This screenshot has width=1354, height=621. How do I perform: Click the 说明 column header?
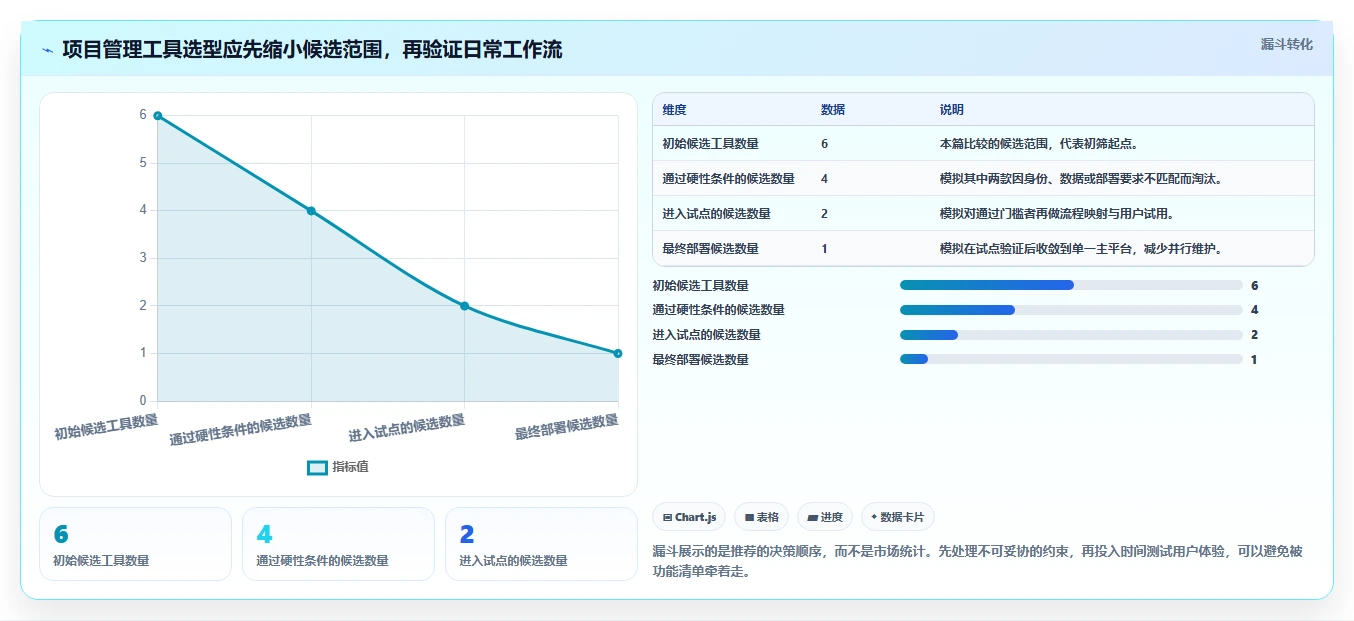(x=951, y=110)
